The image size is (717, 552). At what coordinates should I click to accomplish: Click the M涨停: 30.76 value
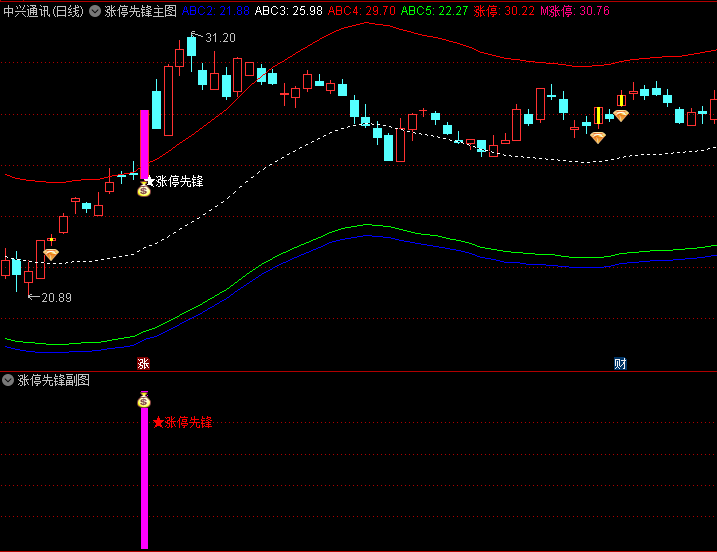click(x=575, y=11)
